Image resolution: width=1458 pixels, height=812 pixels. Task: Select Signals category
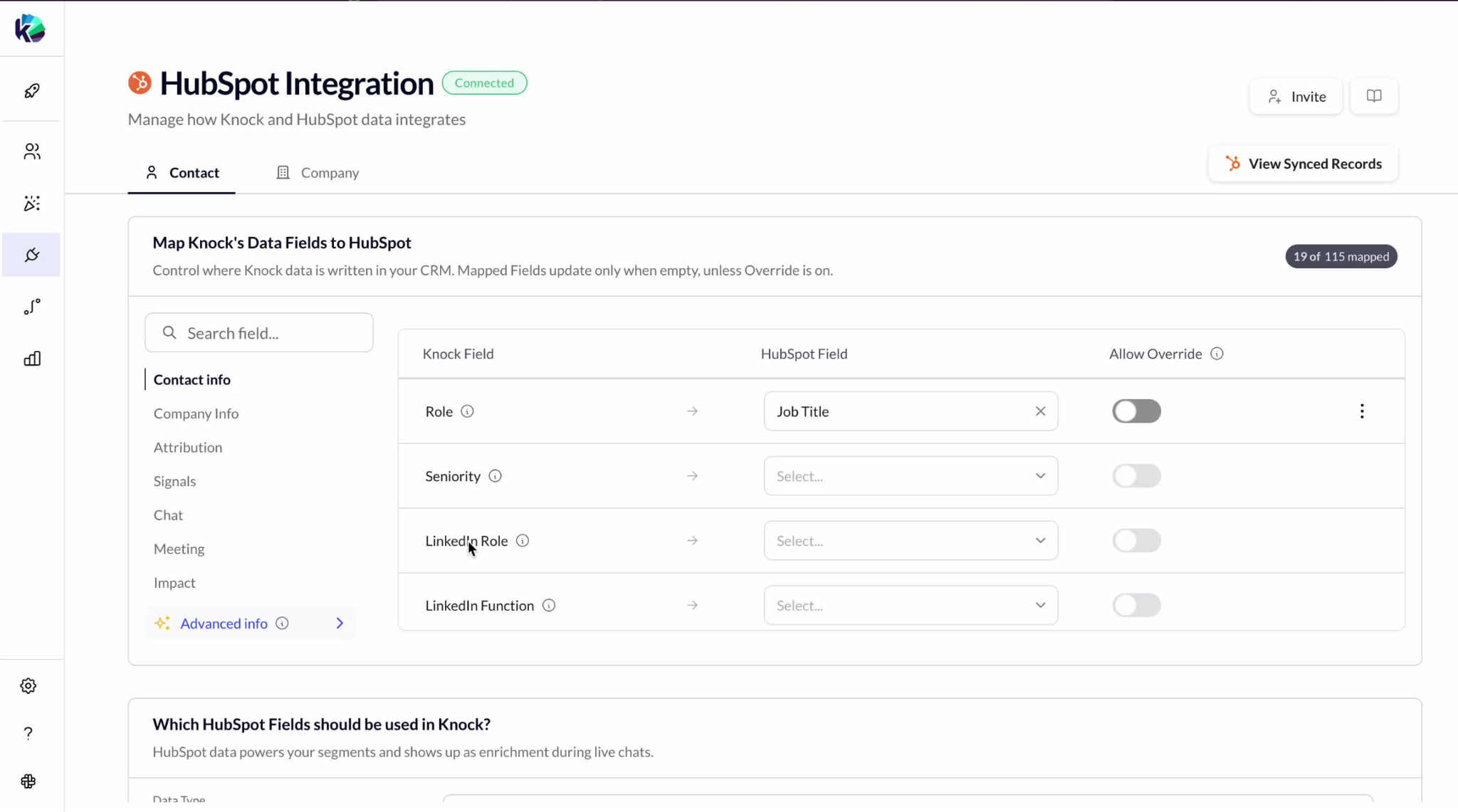click(x=174, y=482)
